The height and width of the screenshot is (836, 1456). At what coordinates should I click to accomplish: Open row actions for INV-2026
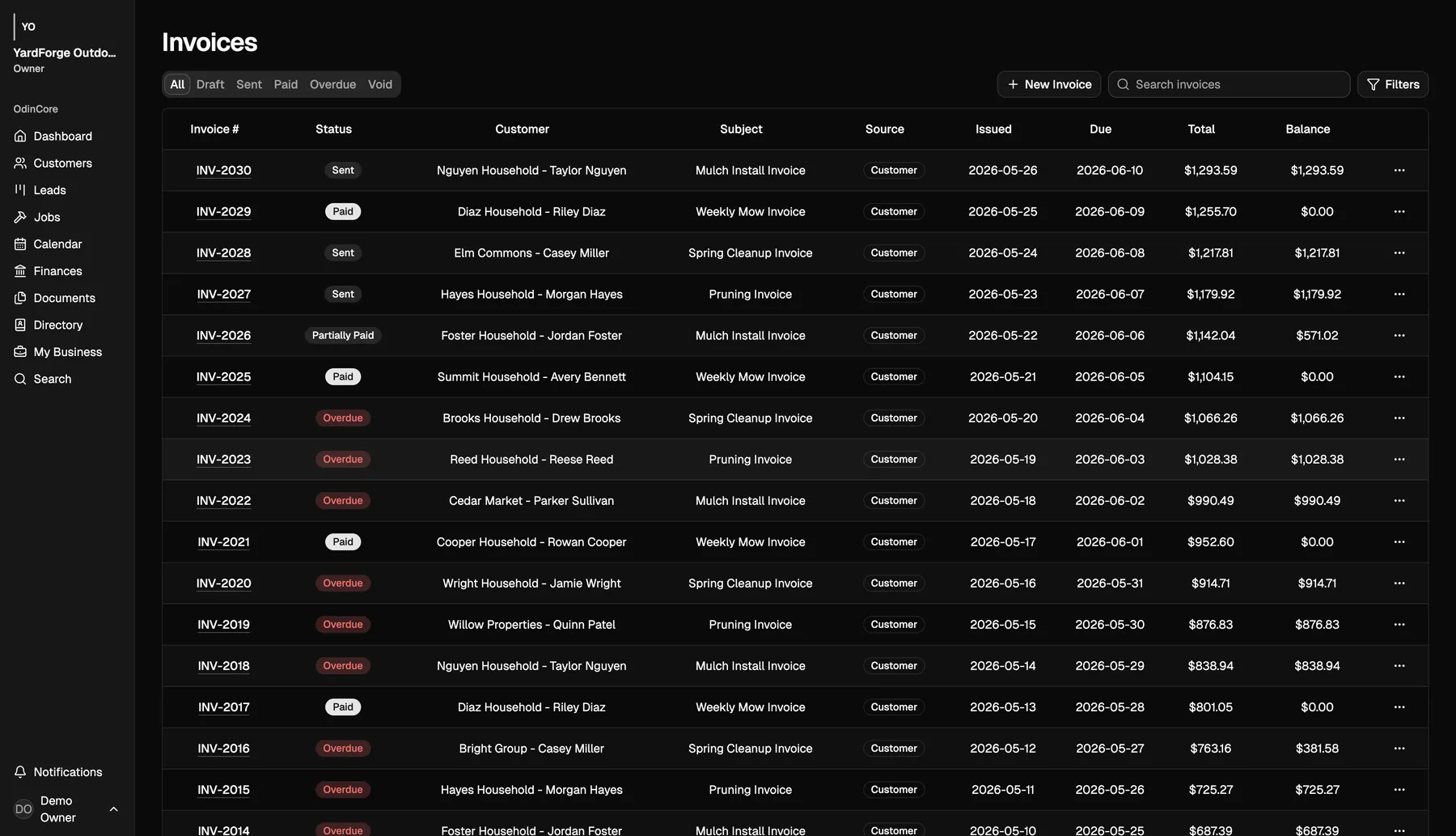(x=1399, y=335)
